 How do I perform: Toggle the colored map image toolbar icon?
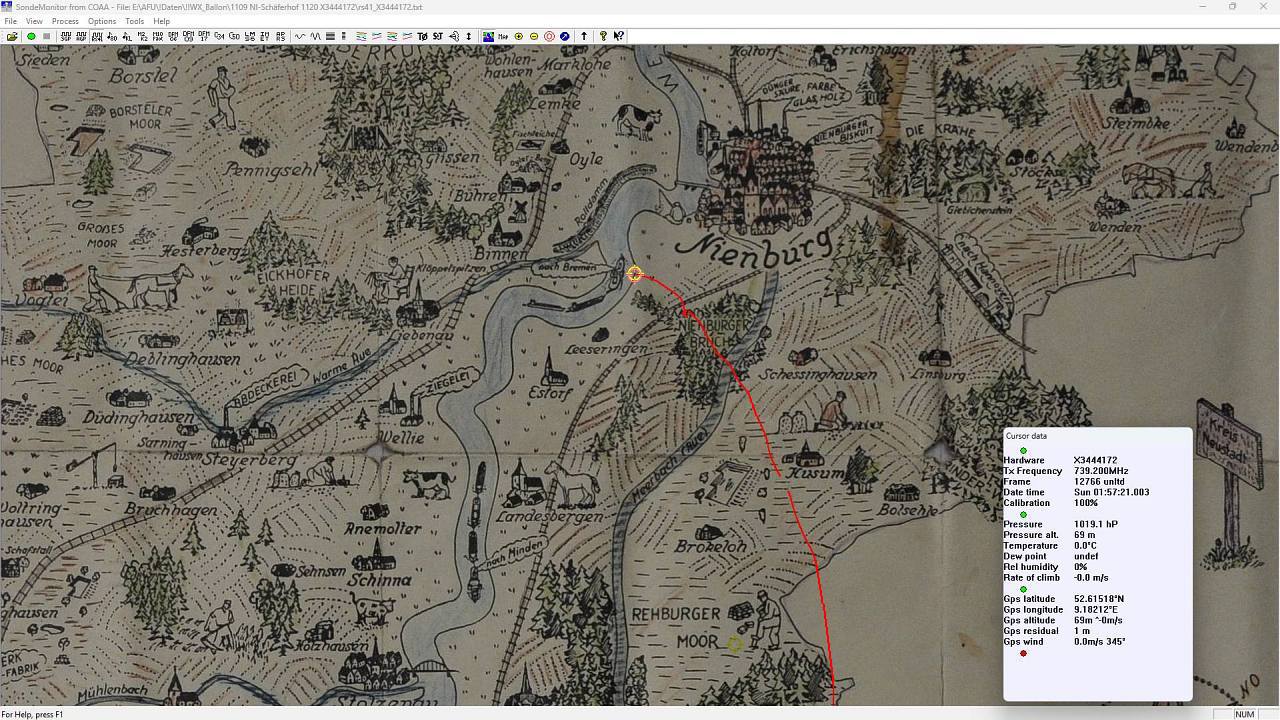coord(488,36)
